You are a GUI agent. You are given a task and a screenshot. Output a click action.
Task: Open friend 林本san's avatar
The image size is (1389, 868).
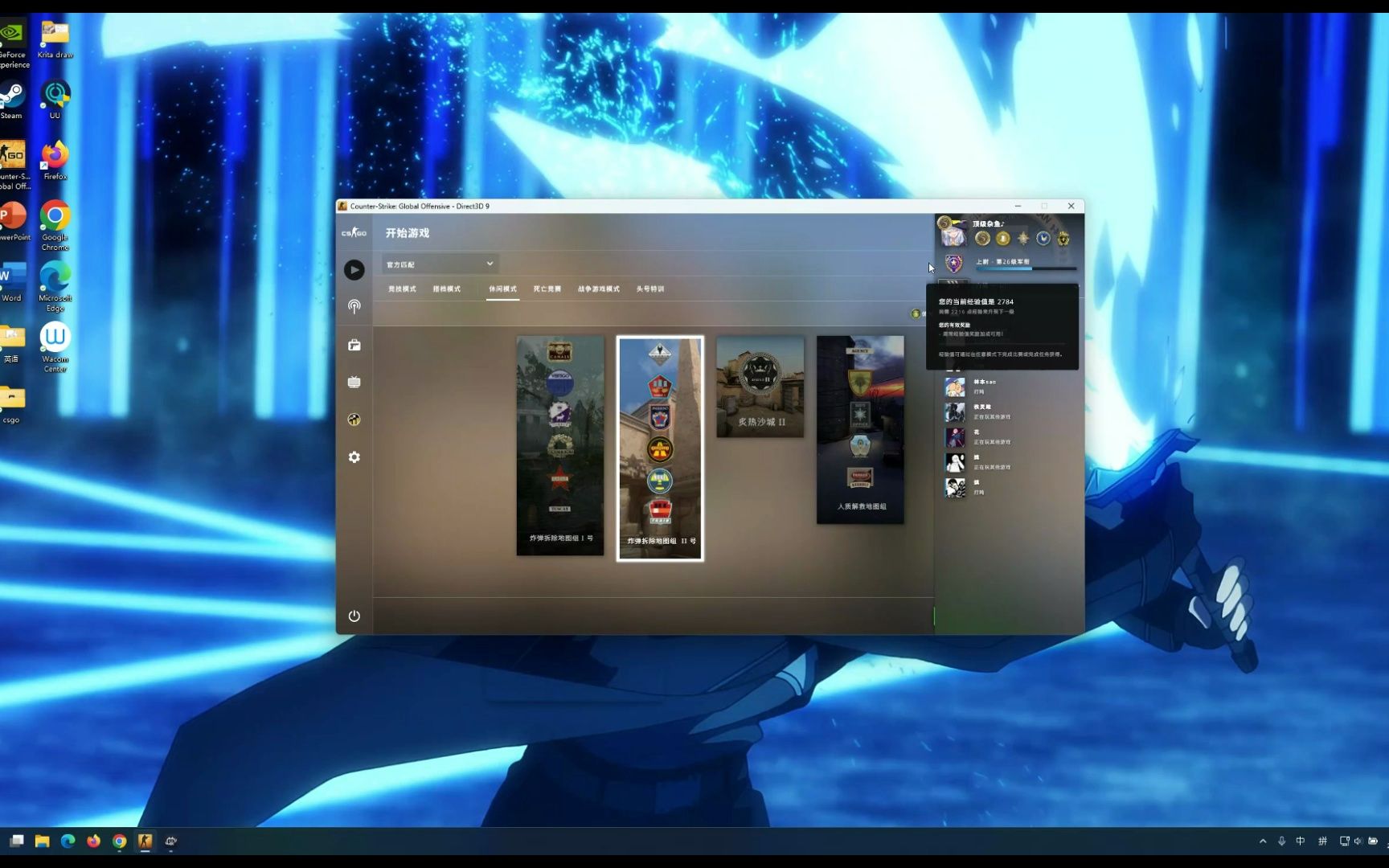pyautogui.click(x=955, y=387)
